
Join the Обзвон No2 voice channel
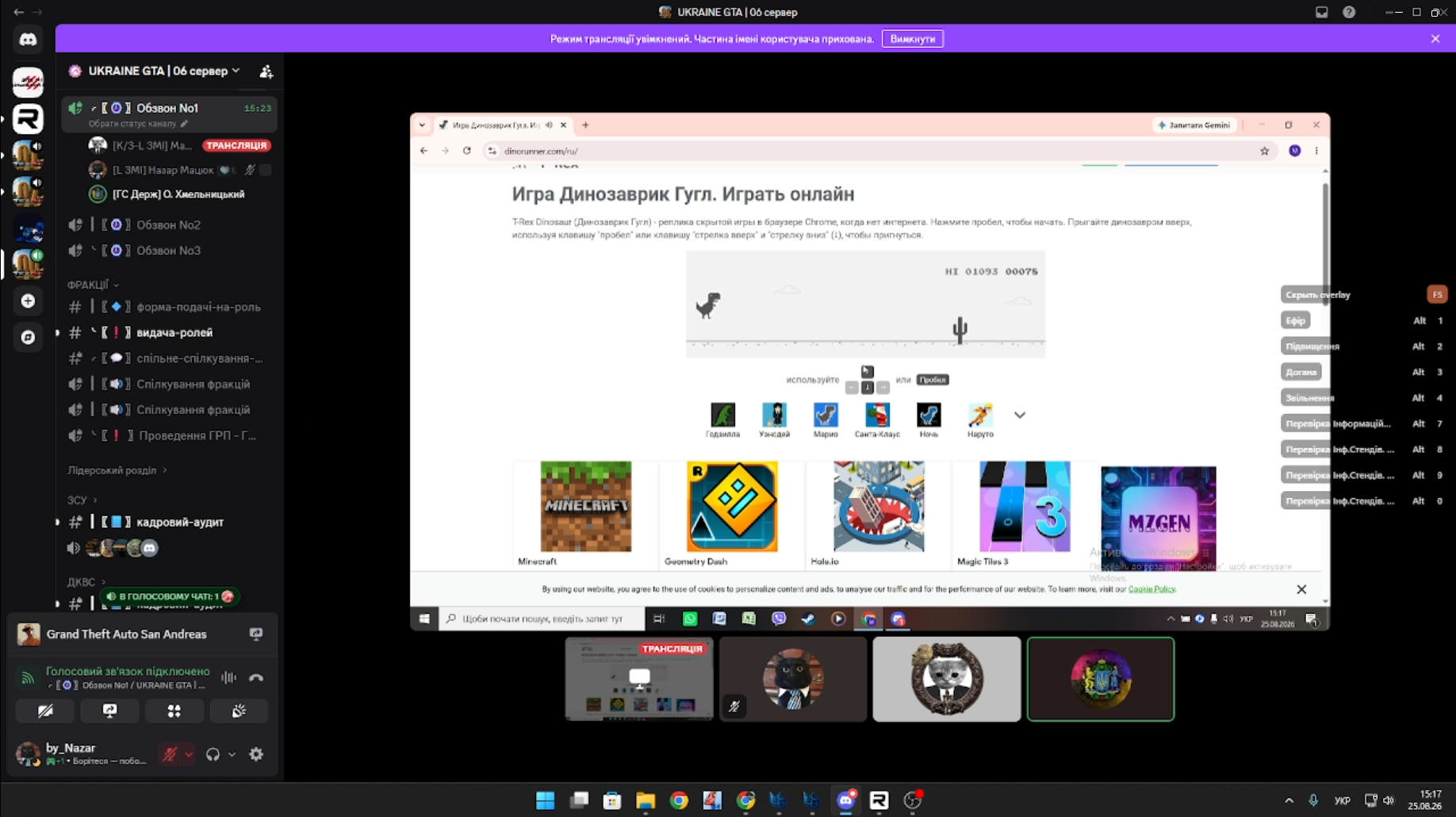coord(169,224)
